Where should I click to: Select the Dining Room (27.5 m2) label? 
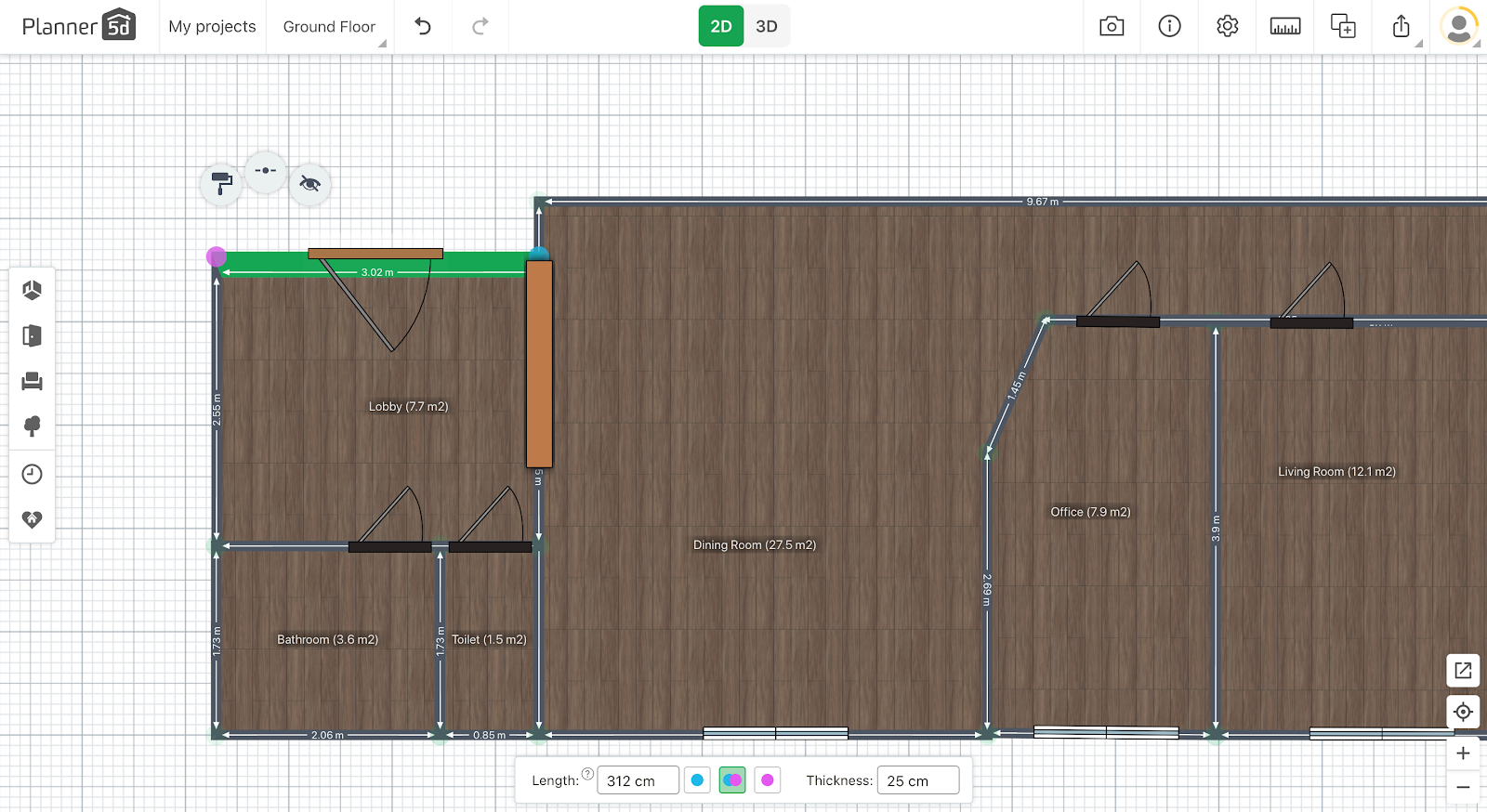[755, 544]
